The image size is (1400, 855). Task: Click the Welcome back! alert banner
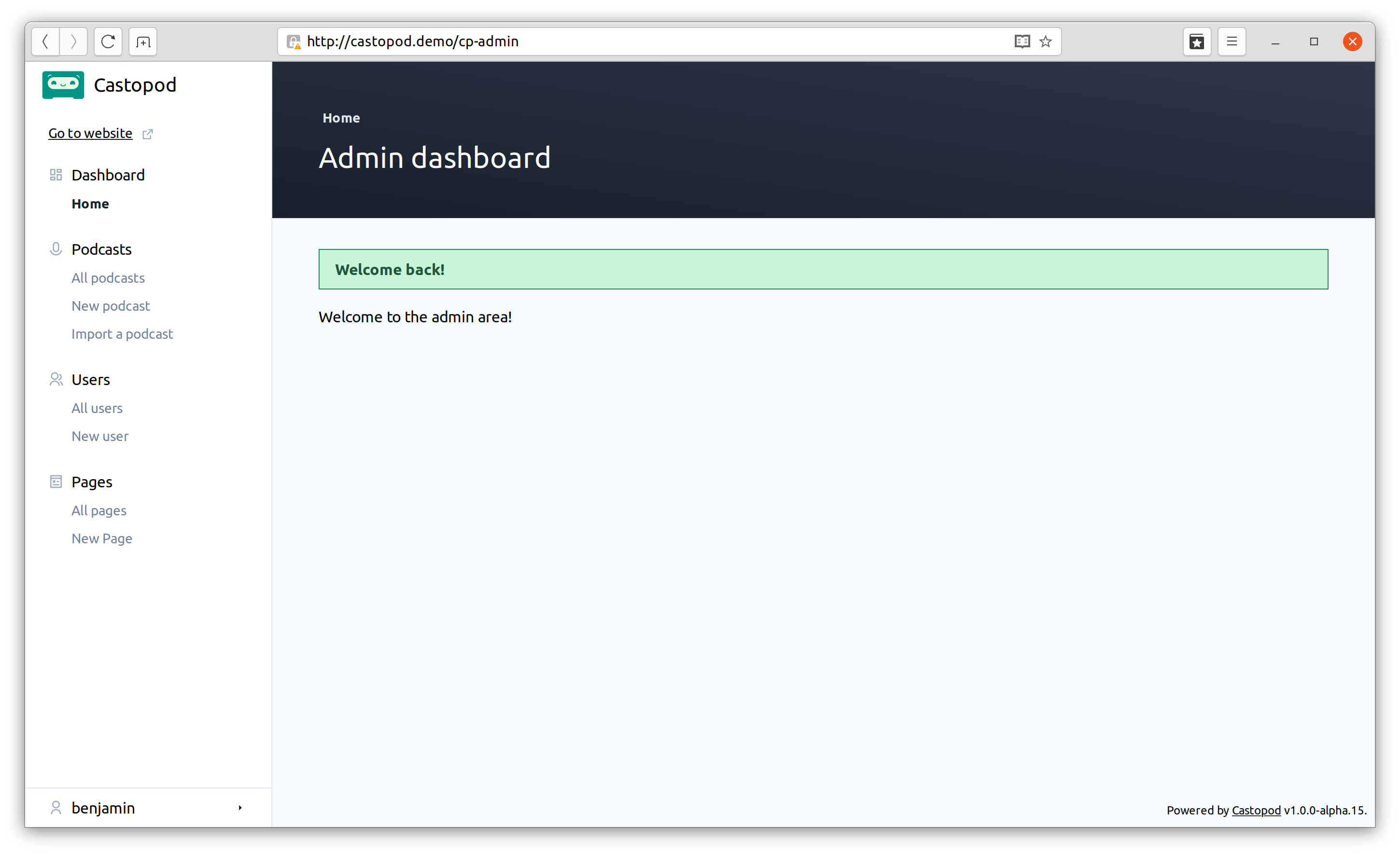(x=823, y=269)
